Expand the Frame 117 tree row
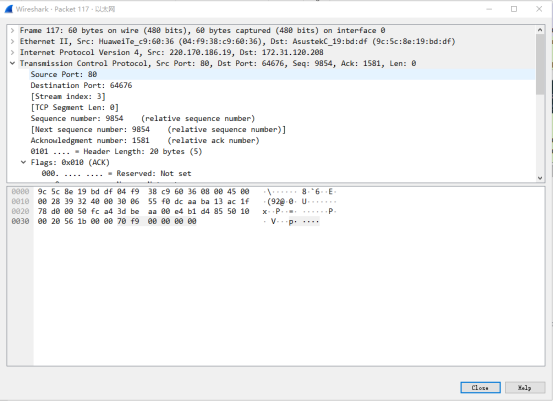This screenshot has height=401, width=553. pos(12,30)
